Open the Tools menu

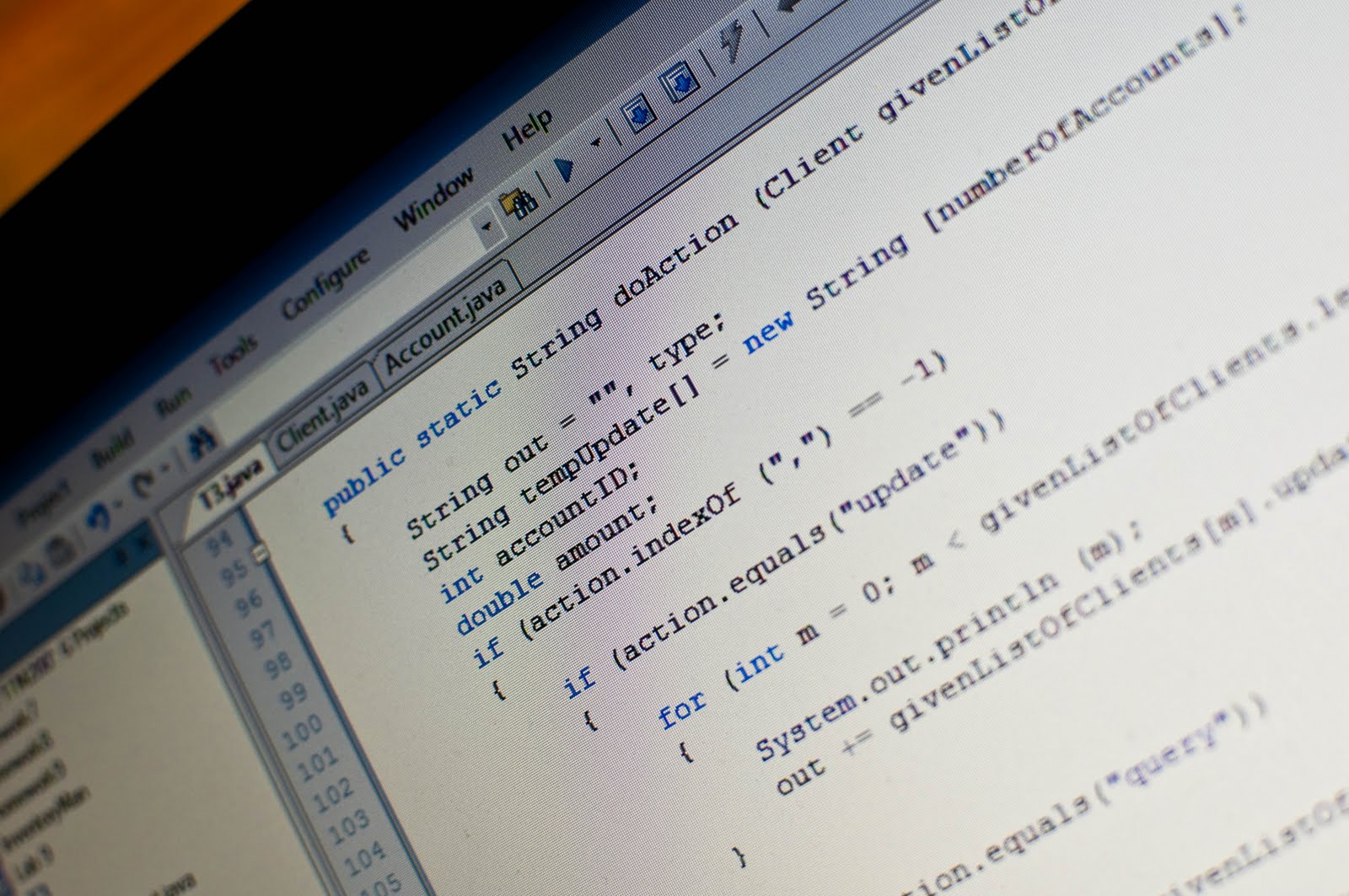(x=234, y=354)
